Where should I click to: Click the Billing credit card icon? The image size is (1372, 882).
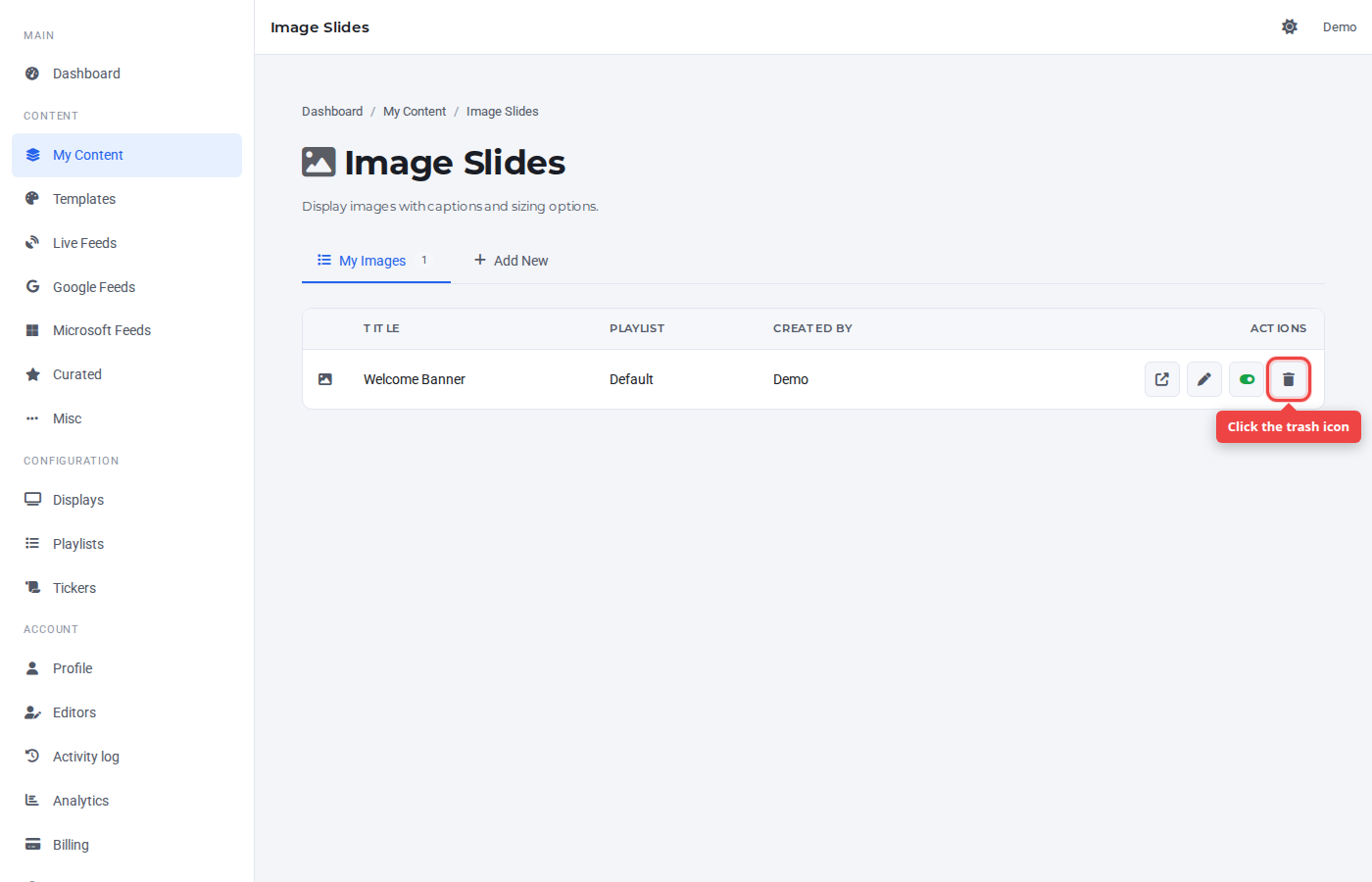[x=32, y=844]
